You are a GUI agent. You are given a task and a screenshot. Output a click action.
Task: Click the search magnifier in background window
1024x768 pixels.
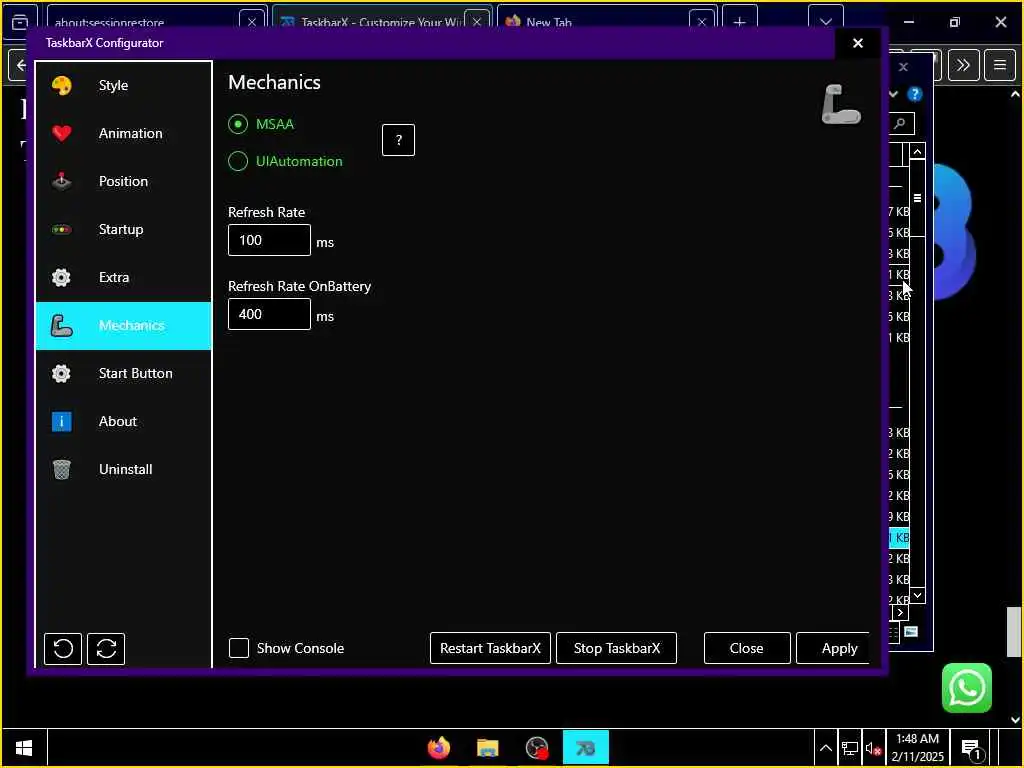[901, 123]
